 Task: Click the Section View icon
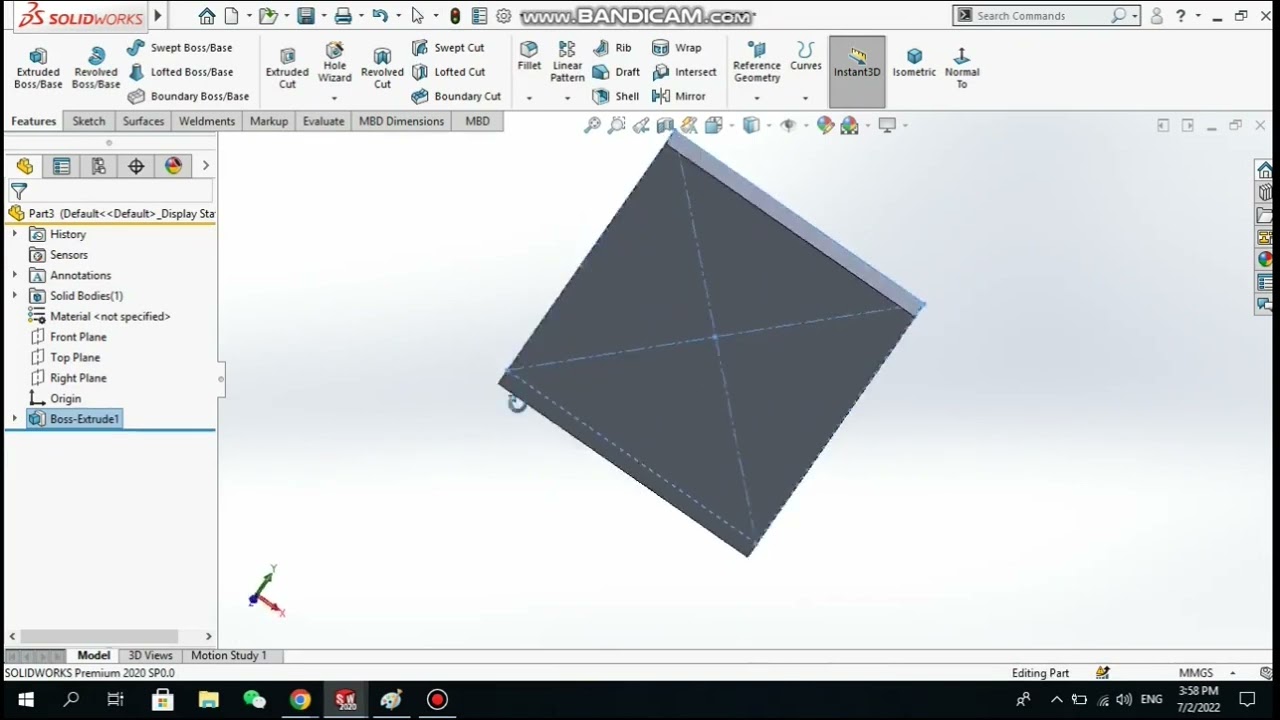coord(665,125)
